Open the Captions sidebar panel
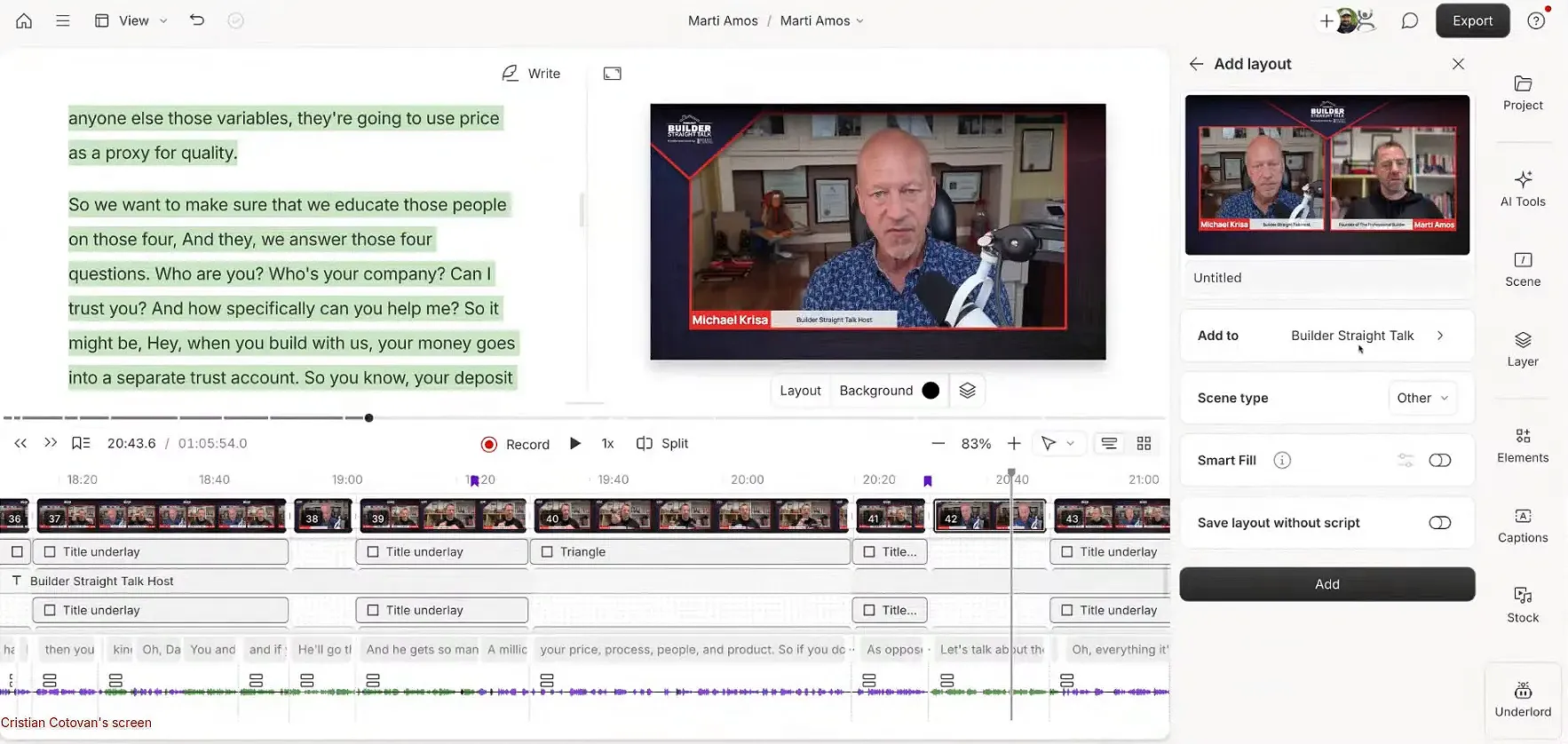This screenshot has width=1568, height=744. click(1523, 526)
